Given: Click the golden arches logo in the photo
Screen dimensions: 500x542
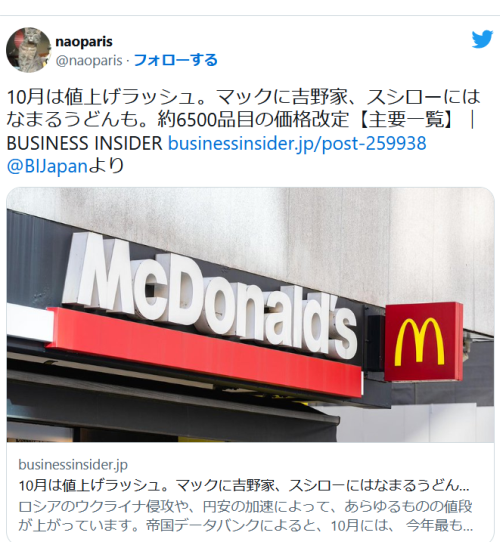Looking at the screenshot, I should (x=419, y=342).
